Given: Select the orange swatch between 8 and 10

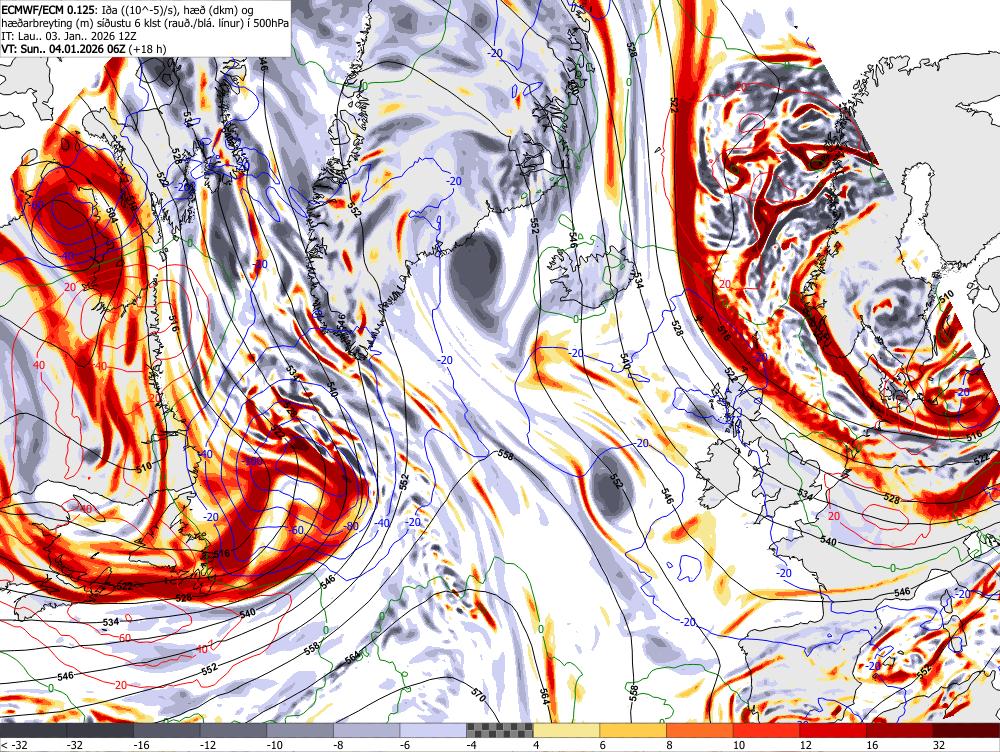Looking at the screenshot, I should [x=700, y=730].
